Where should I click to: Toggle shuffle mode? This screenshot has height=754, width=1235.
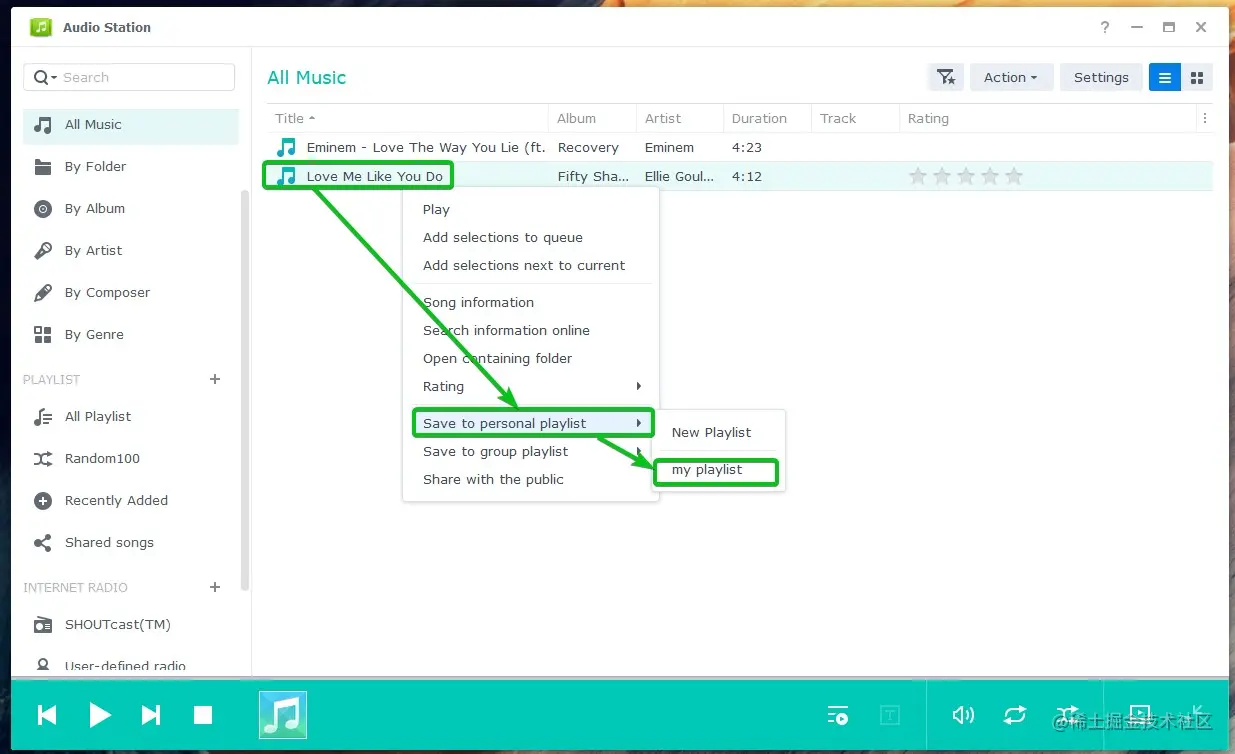1067,715
